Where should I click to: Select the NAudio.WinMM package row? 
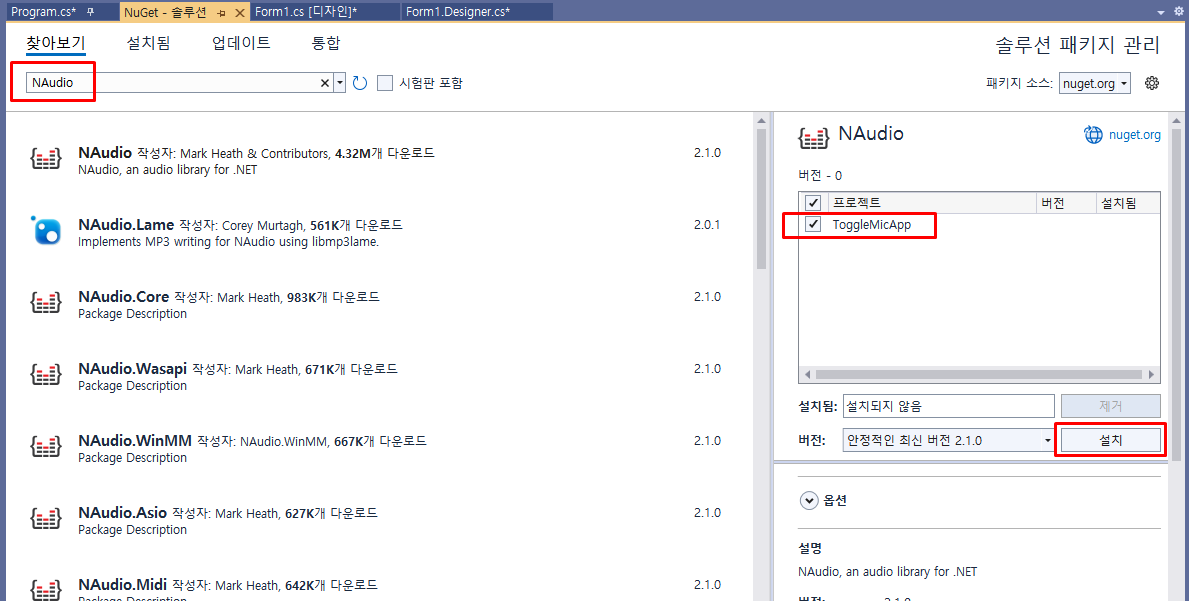(379, 448)
